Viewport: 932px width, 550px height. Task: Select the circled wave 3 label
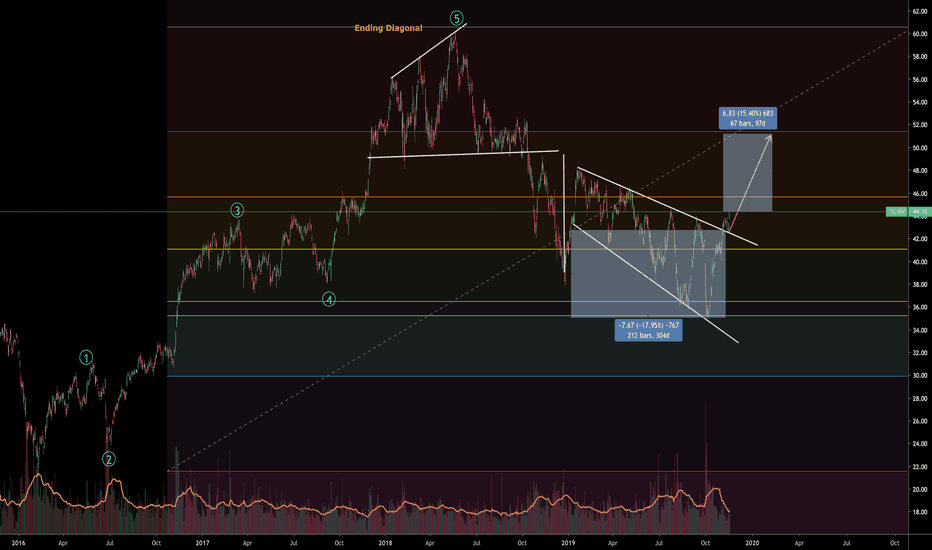(237, 210)
